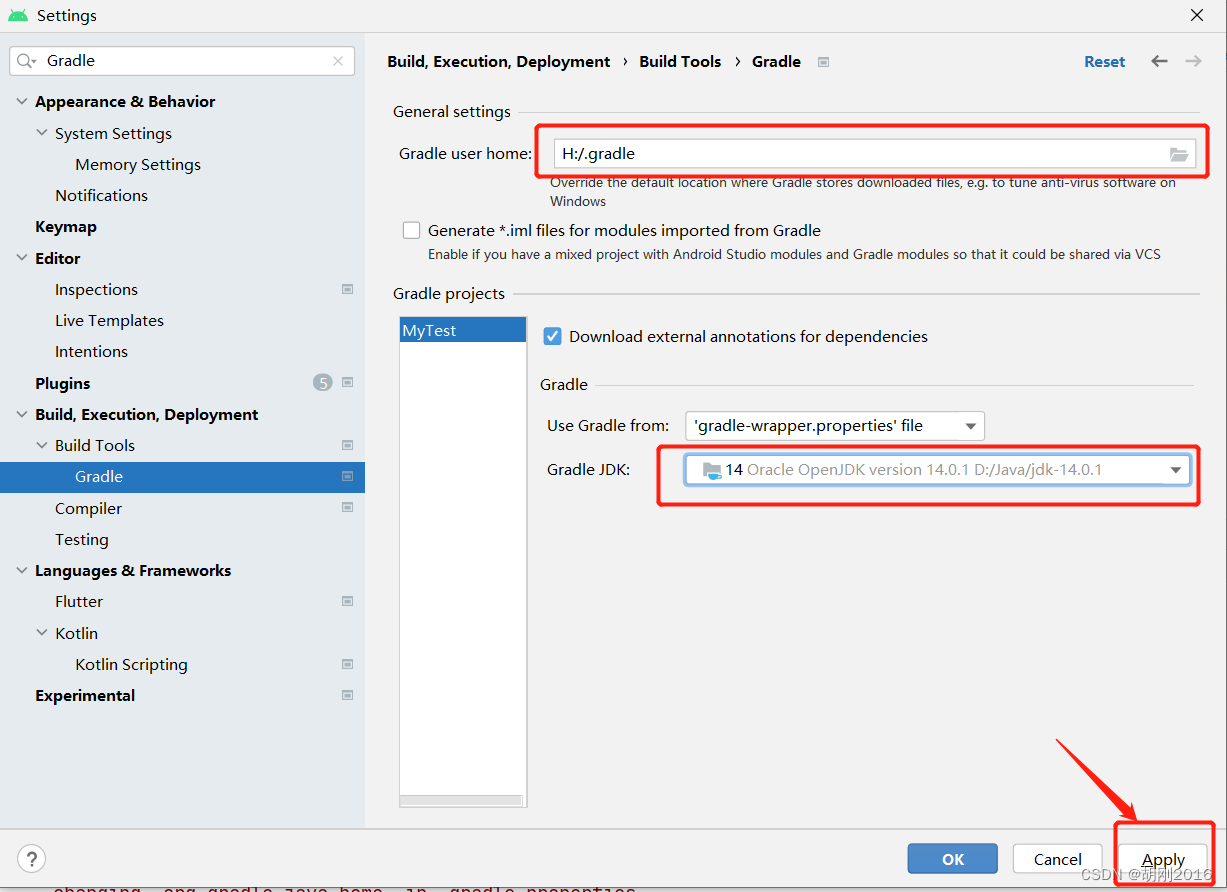Uncheck Download external annotations for dependencies
This screenshot has width=1227, height=892.
[552, 336]
